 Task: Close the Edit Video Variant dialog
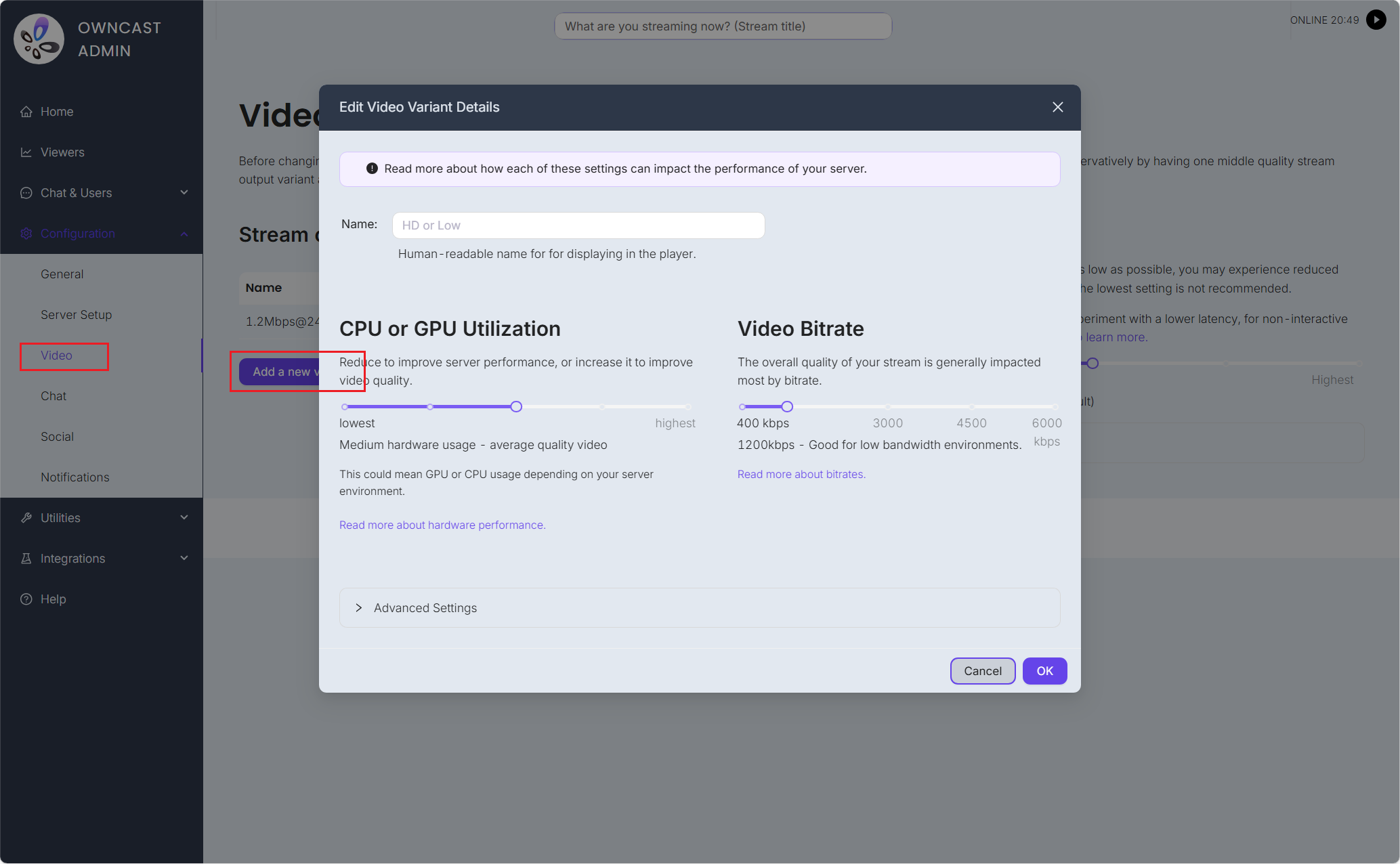point(1057,107)
